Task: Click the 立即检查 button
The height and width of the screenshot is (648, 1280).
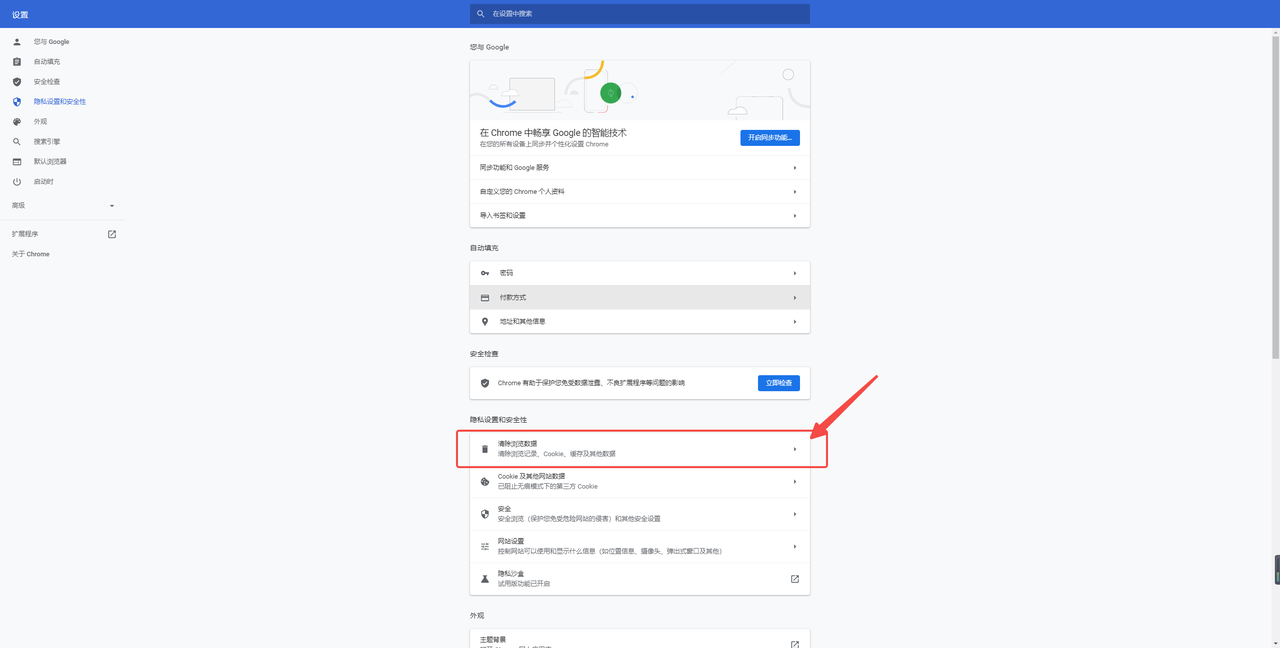Action: click(778, 383)
